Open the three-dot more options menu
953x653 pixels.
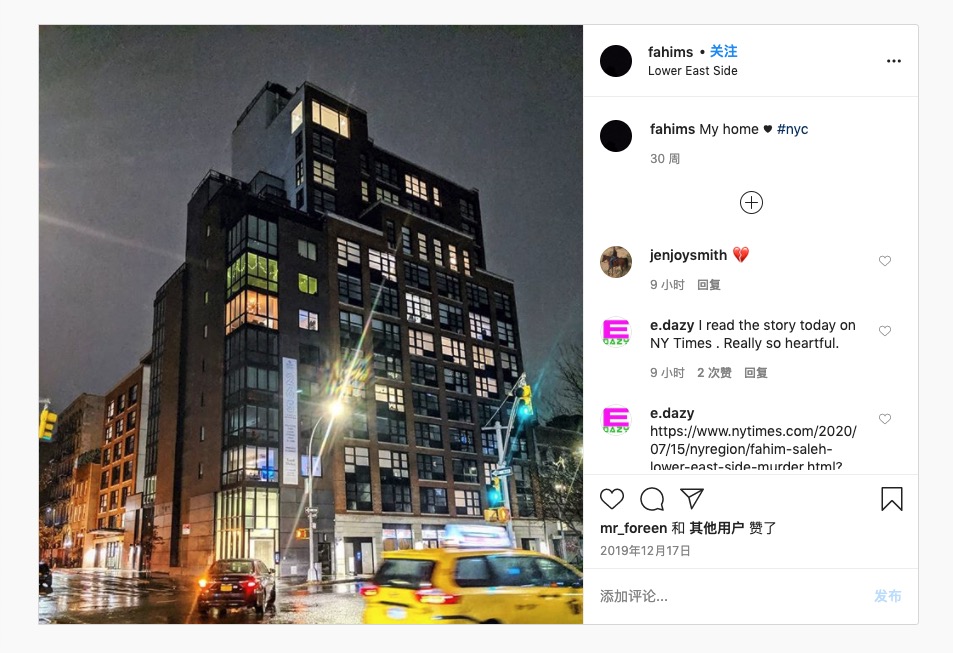(x=893, y=61)
